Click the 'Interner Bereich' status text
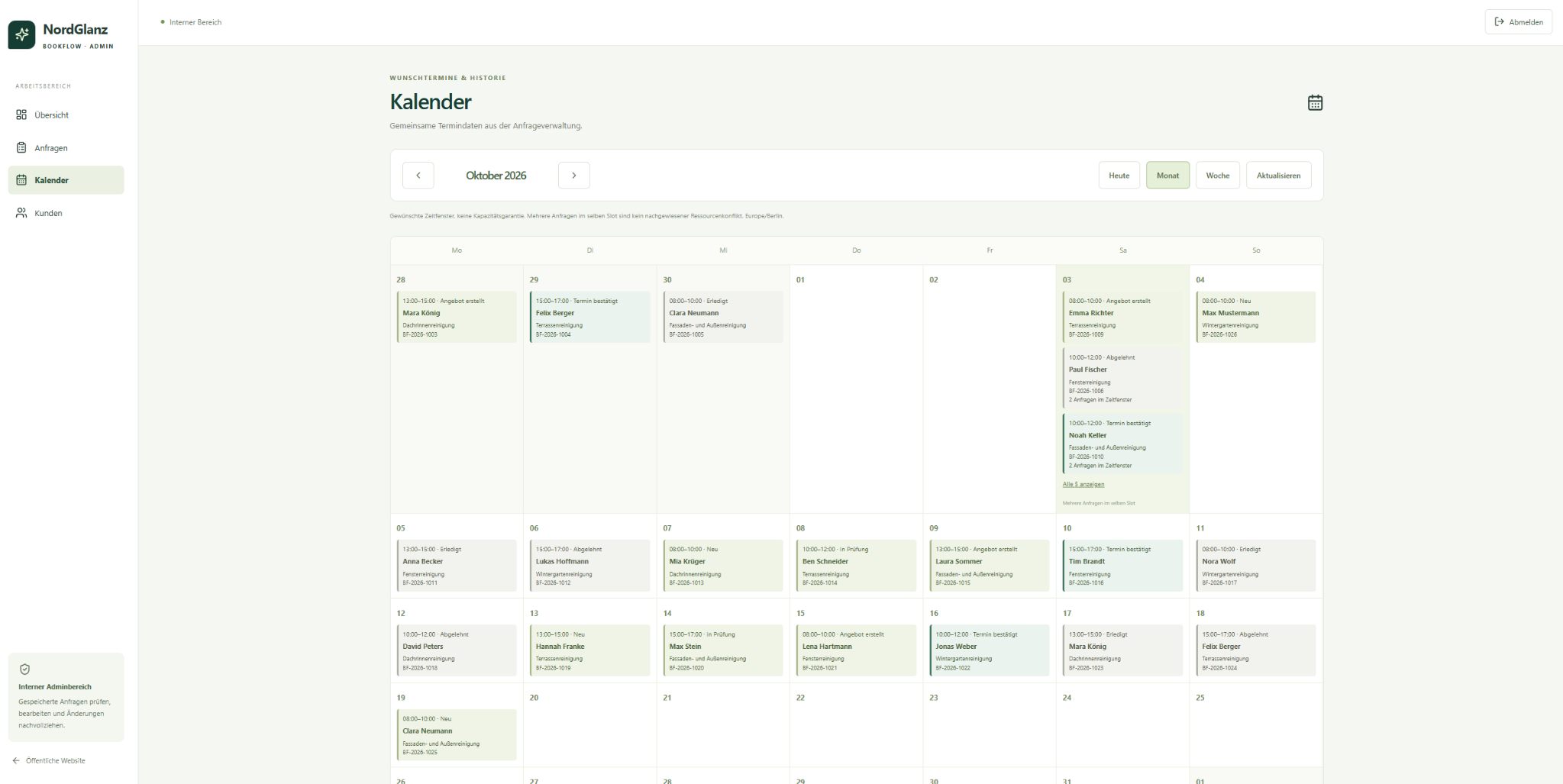Image resolution: width=1563 pixels, height=784 pixels. coord(195,22)
